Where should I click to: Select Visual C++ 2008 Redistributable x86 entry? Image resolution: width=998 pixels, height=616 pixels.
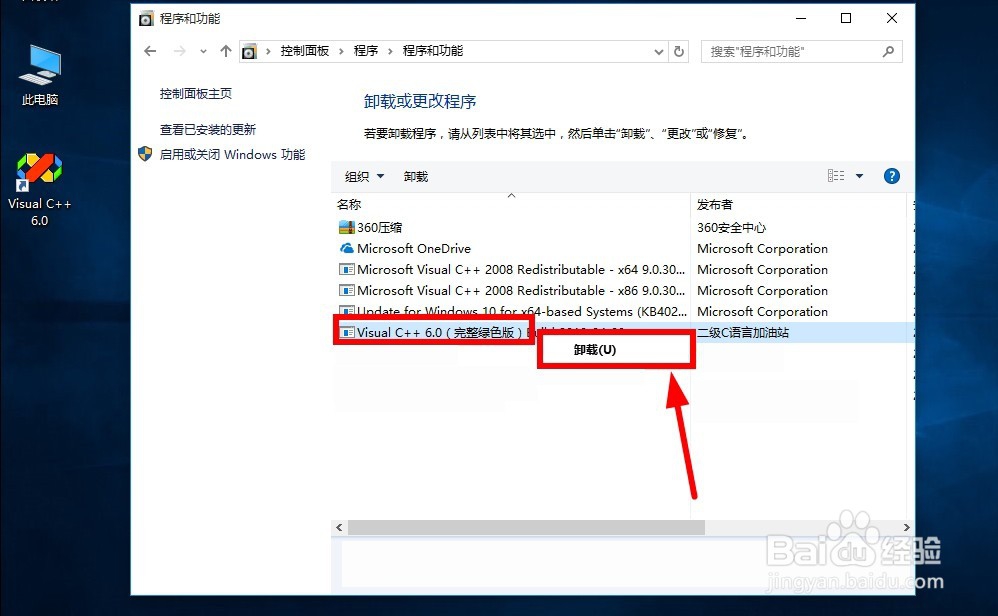coord(521,290)
